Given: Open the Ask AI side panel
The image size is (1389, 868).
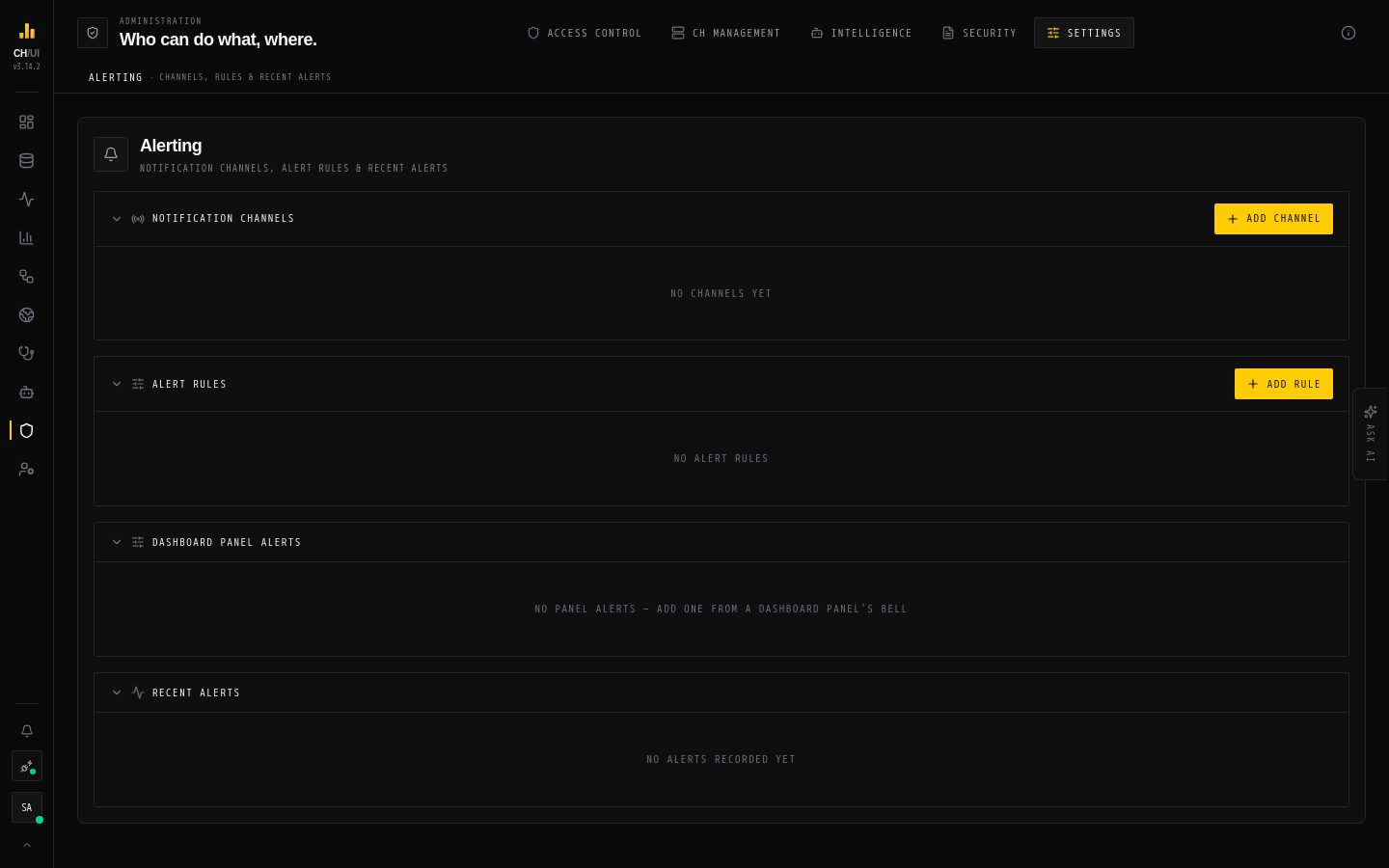Looking at the screenshot, I should coord(1371,434).
